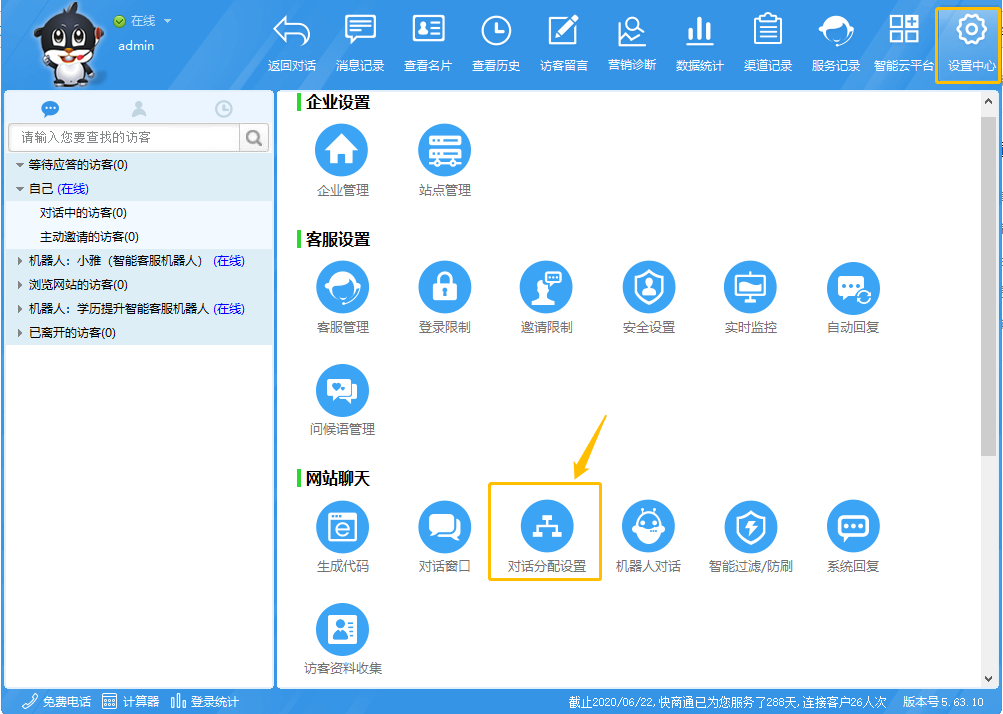Open 实时监控 icon

click(750, 288)
